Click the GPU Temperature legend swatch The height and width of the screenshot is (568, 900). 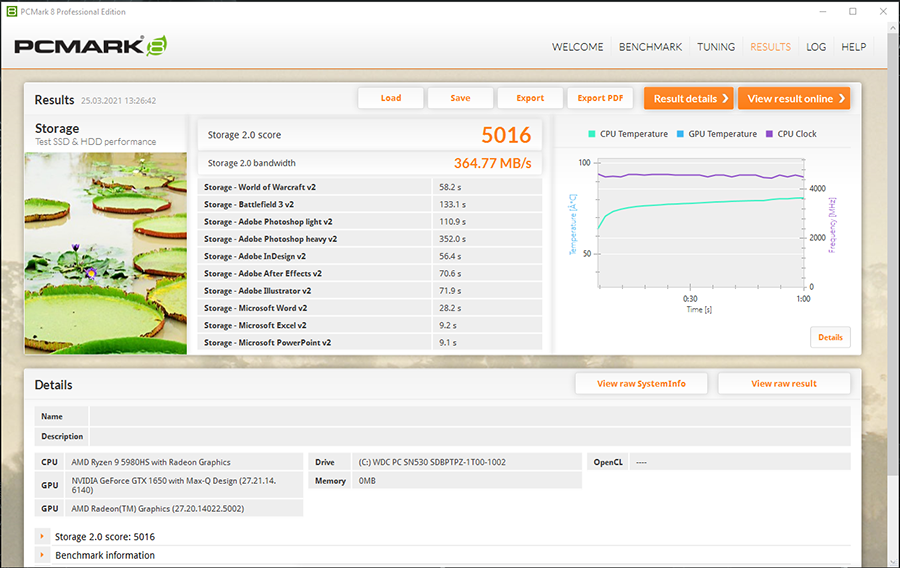pyautogui.click(x=680, y=134)
